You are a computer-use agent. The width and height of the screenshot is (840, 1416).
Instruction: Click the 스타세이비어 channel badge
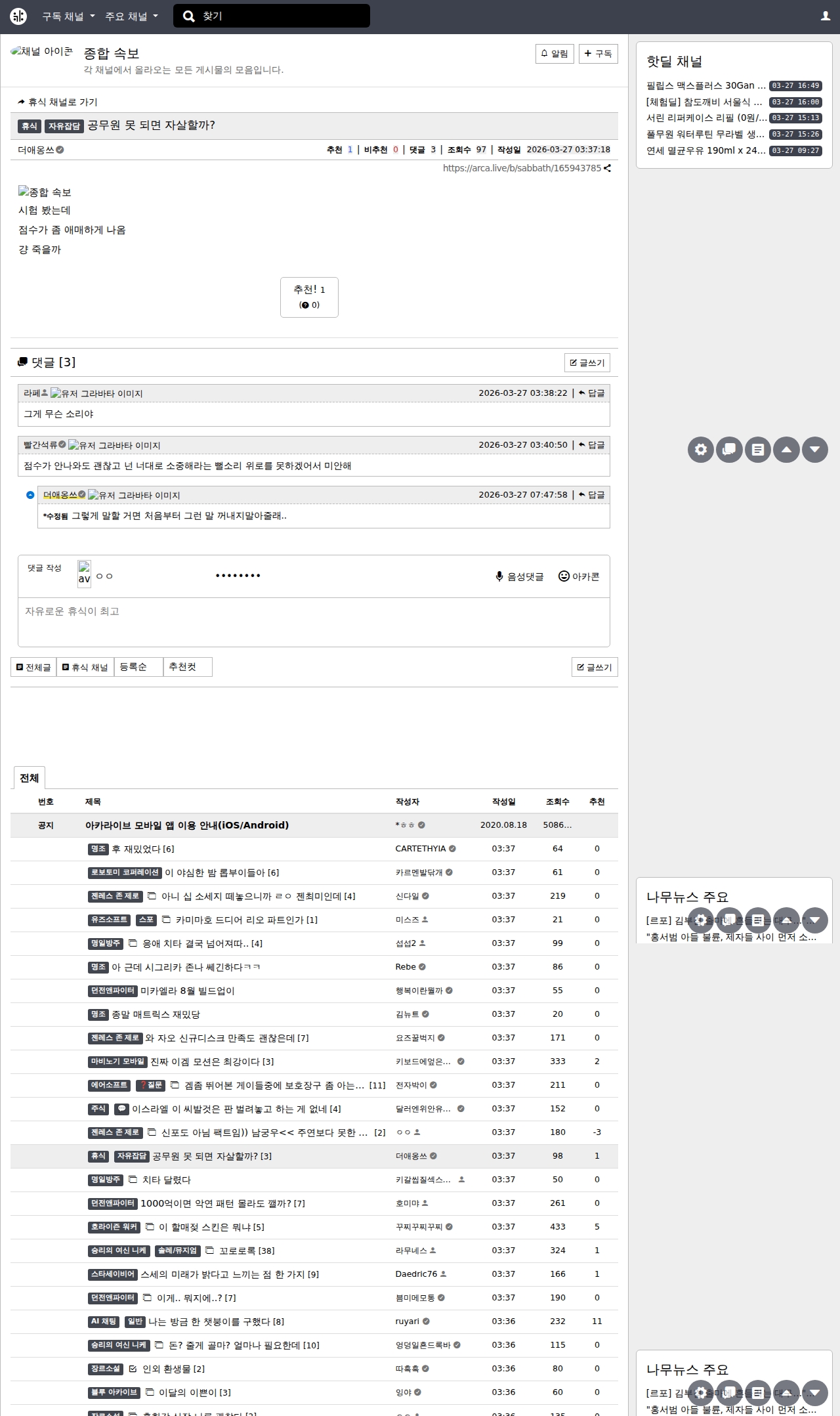point(112,1274)
